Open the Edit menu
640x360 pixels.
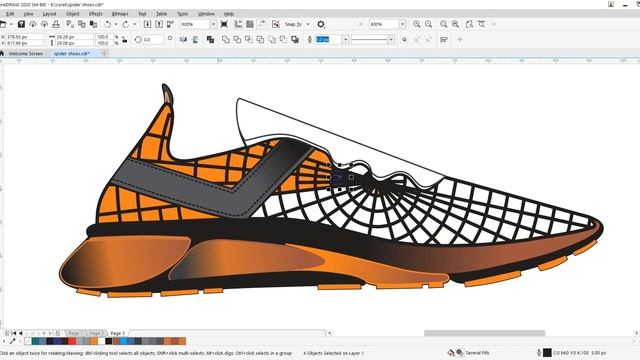[10, 14]
